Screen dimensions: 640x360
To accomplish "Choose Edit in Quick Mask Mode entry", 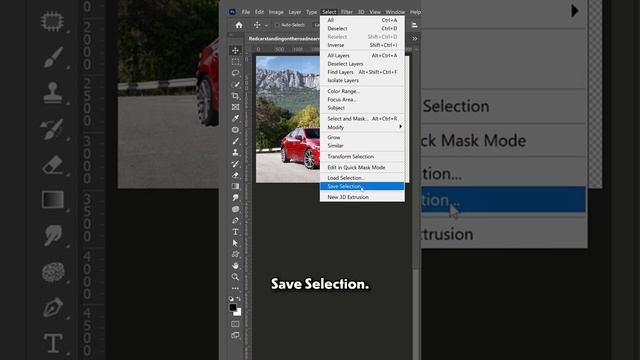I will [x=362, y=167].
